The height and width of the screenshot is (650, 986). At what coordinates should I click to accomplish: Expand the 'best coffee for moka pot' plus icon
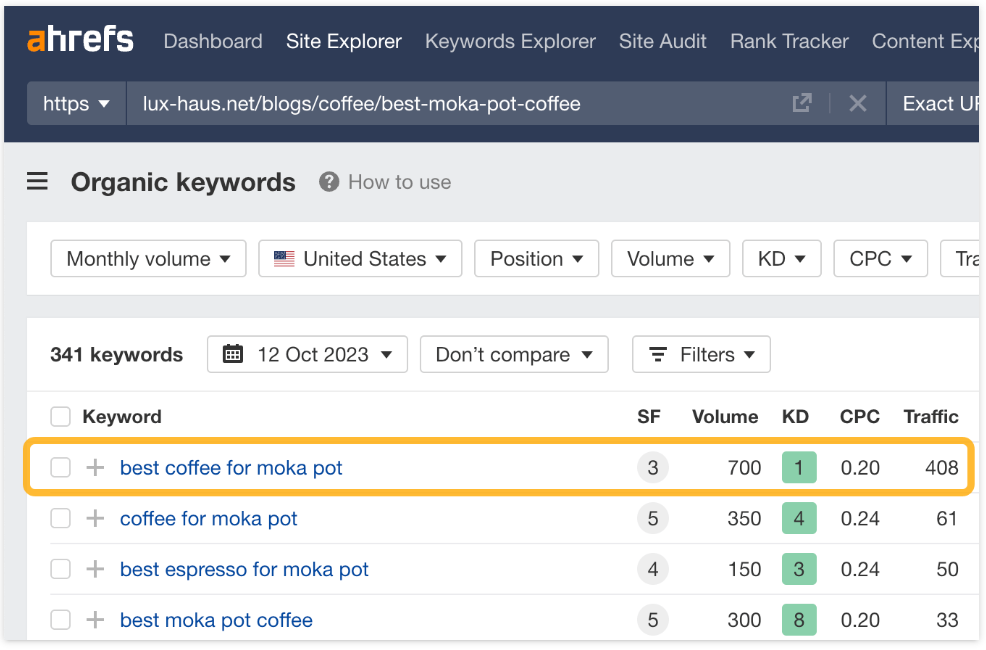(95, 467)
